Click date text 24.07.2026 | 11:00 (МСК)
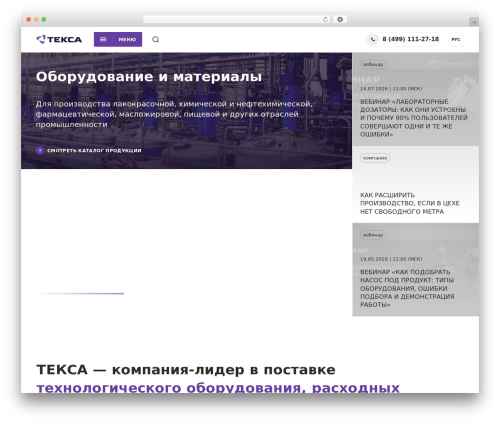500x423 pixels. coord(391,89)
